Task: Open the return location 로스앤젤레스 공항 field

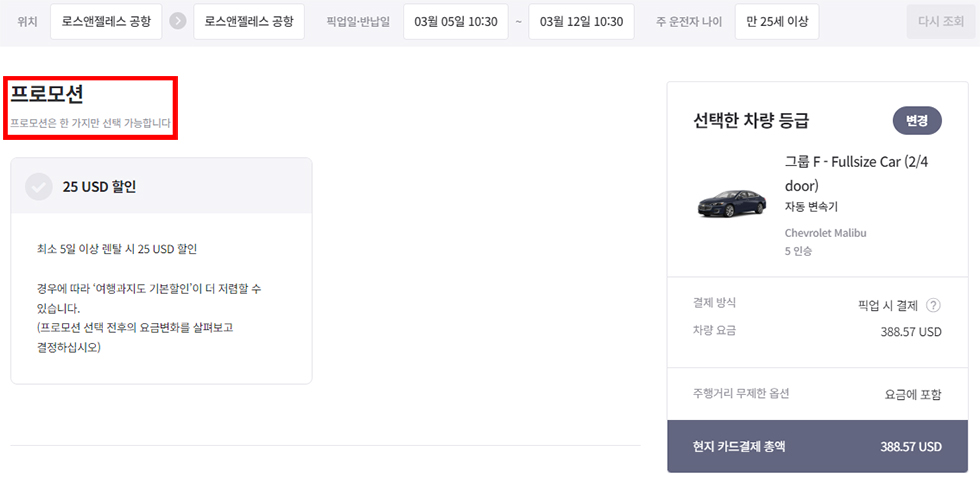Action: (x=249, y=21)
